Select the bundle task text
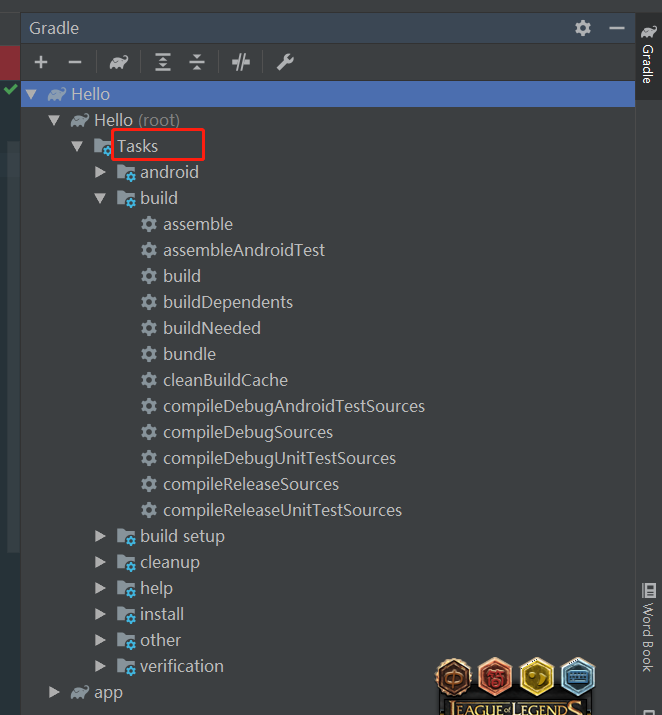The image size is (662, 715). pos(190,354)
